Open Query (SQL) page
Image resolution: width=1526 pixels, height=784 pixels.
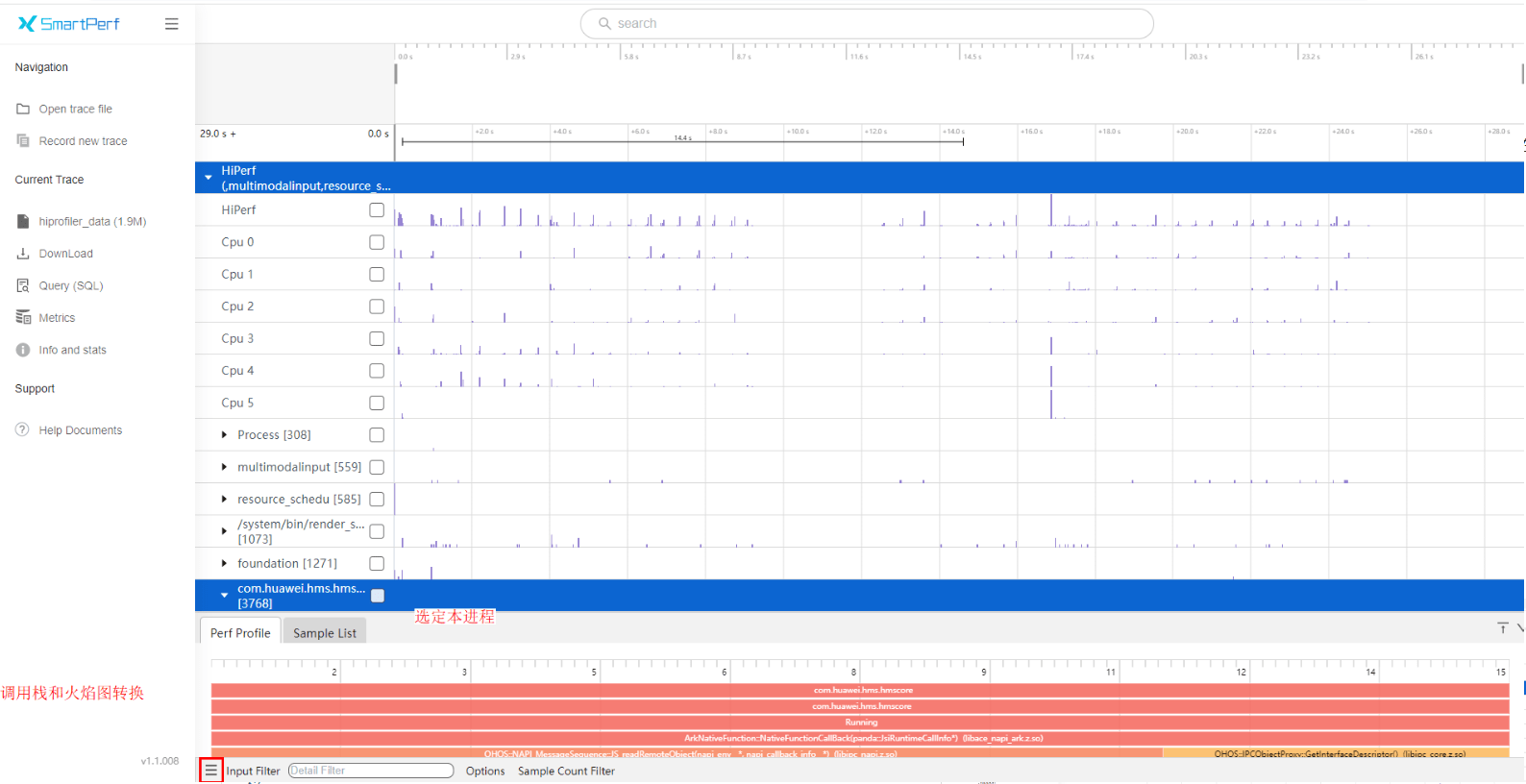(71, 285)
